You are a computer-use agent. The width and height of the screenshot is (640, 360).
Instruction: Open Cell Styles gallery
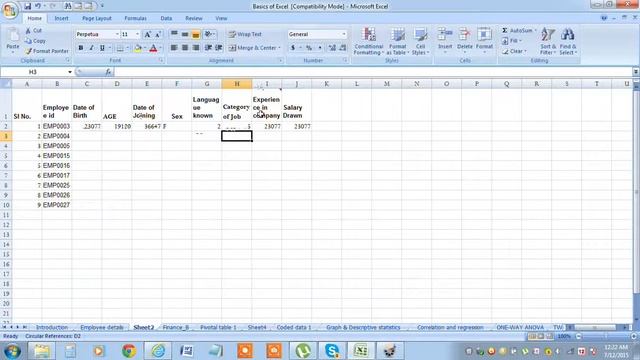tap(420, 41)
